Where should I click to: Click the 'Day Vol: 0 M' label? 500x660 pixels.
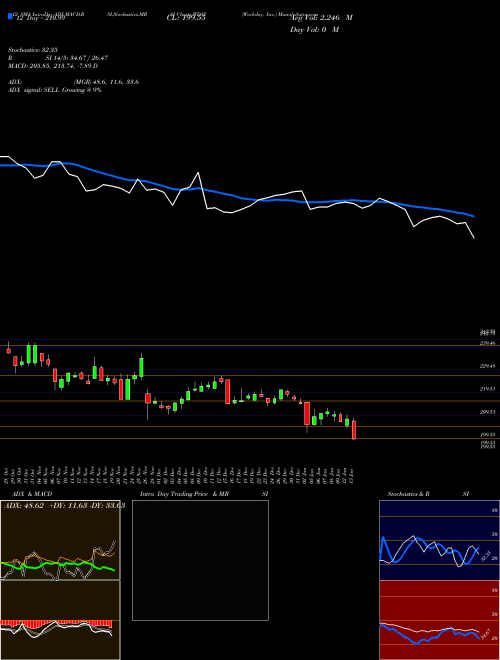click(314, 30)
